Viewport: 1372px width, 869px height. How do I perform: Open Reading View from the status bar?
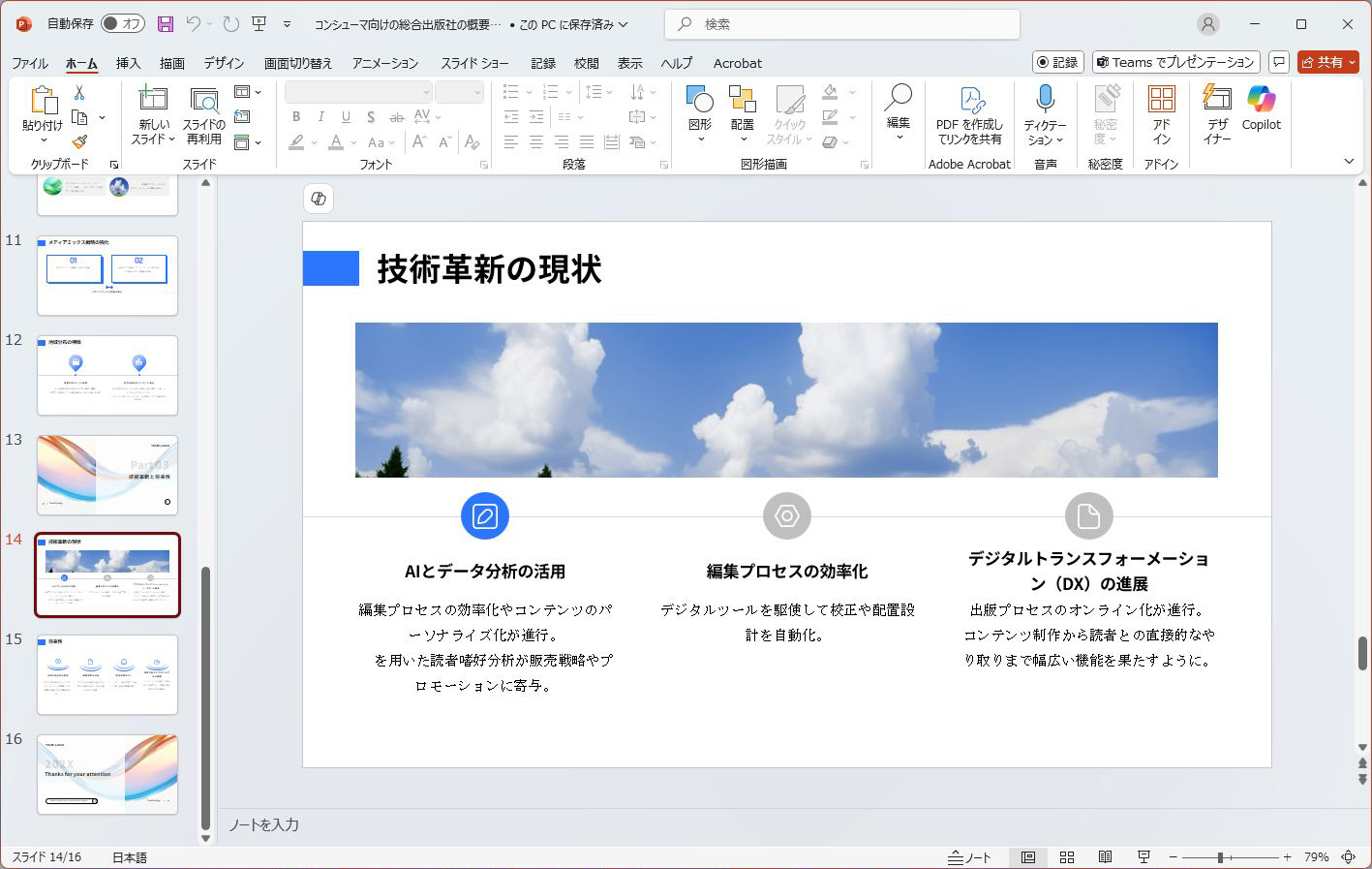[1105, 857]
